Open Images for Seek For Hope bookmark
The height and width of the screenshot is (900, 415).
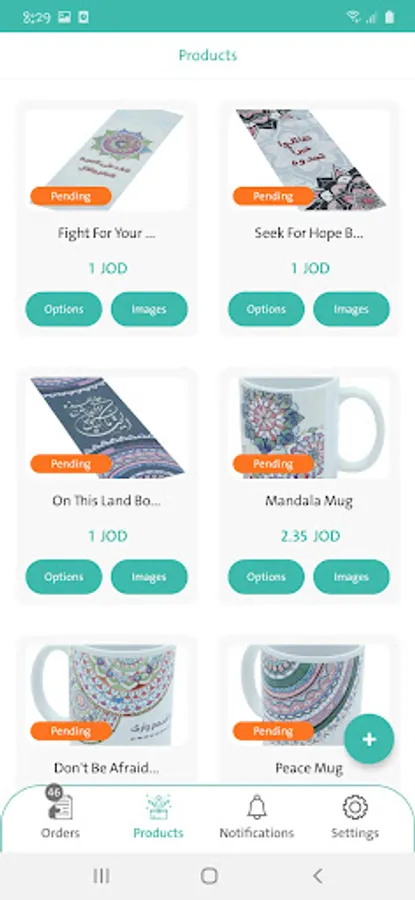[x=351, y=309]
